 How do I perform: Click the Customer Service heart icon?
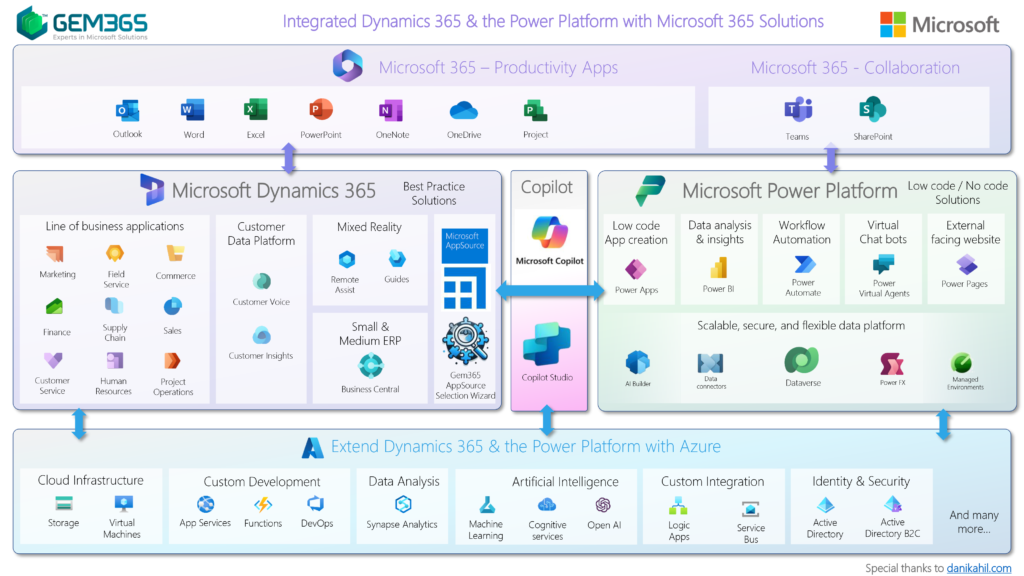pyautogui.click(x=53, y=360)
